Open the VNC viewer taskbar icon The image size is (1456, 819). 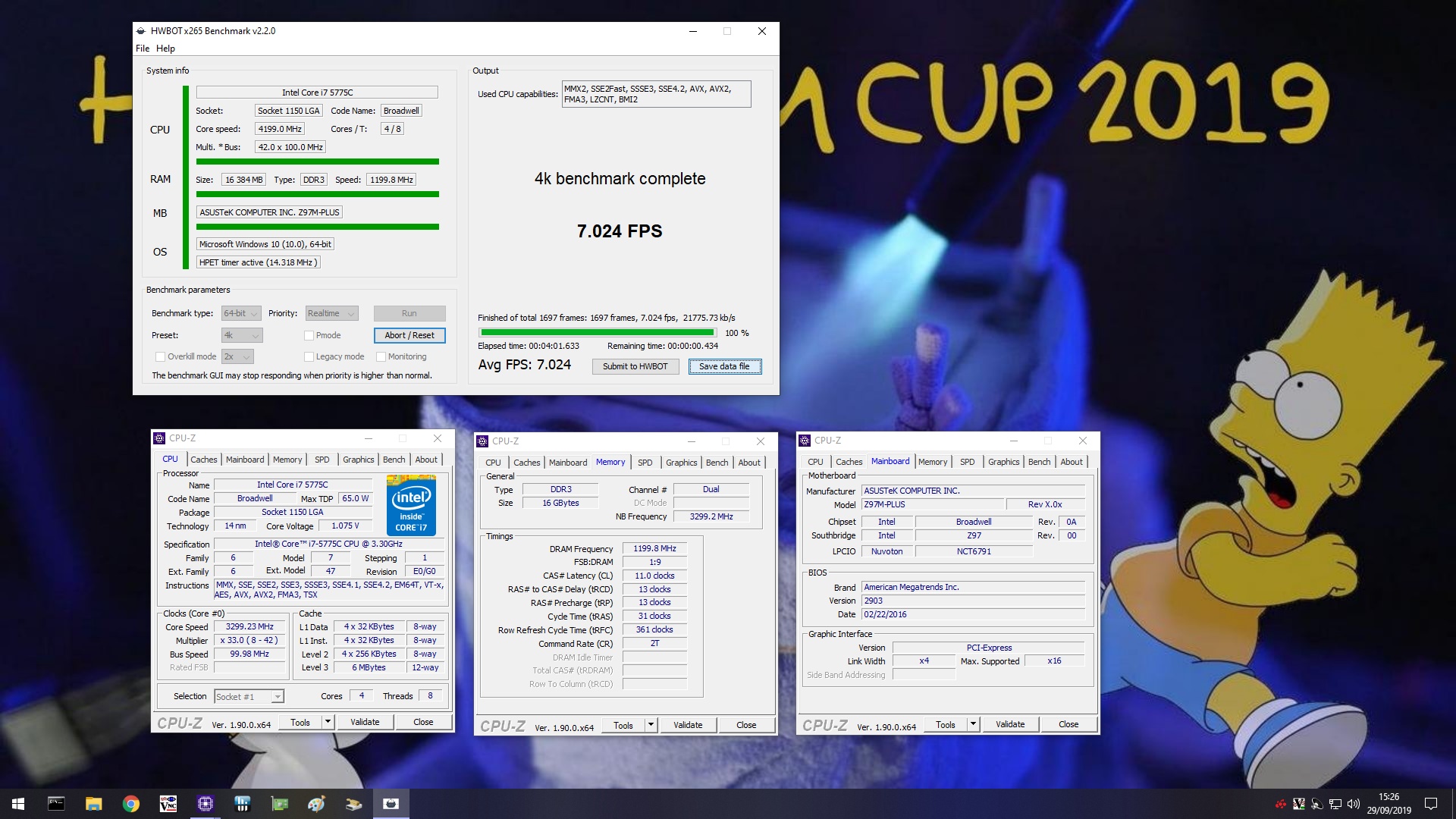click(x=168, y=804)
